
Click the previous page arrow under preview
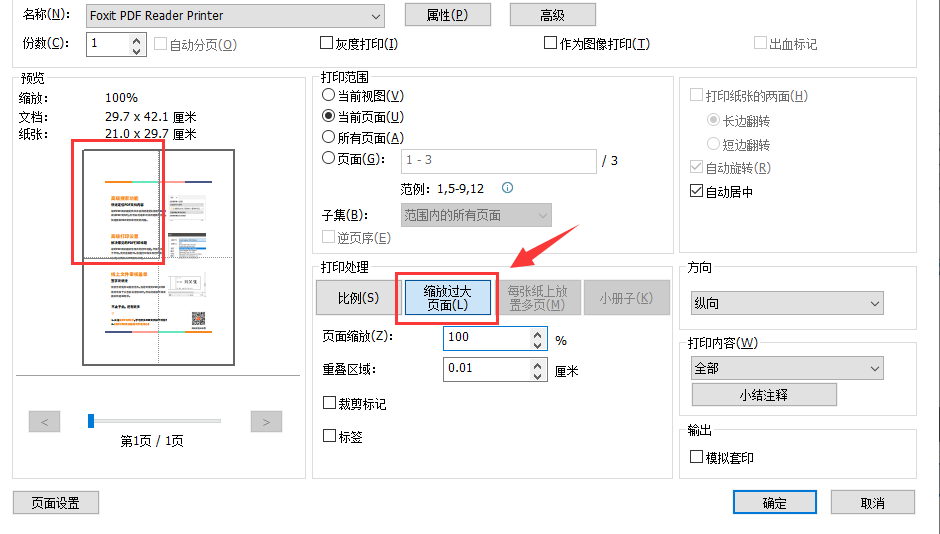[45, 421]
